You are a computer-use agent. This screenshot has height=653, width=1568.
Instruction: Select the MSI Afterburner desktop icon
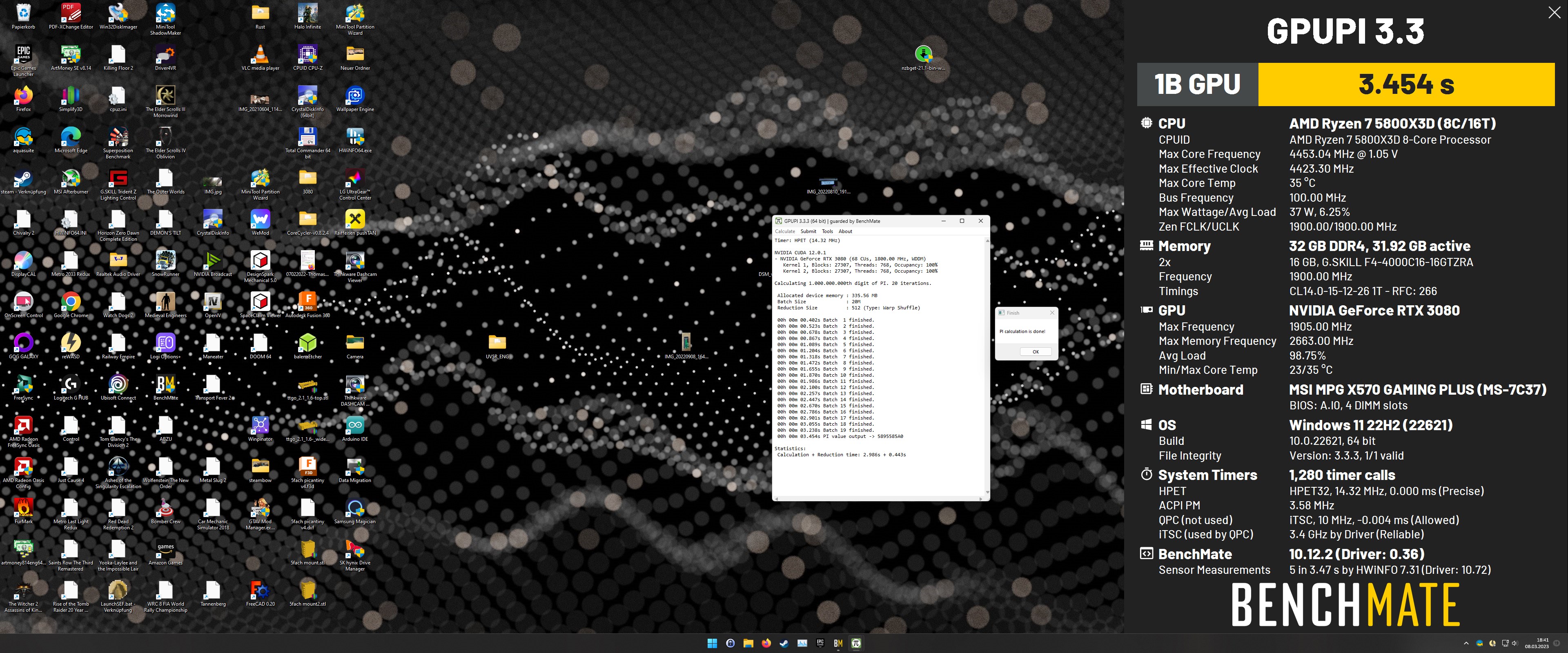tap(71, 181)
